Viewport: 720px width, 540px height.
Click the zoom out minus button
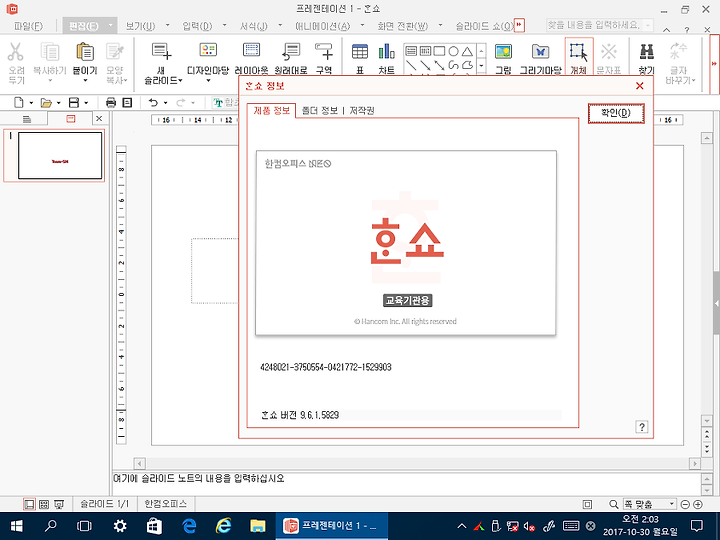point(685,505)
